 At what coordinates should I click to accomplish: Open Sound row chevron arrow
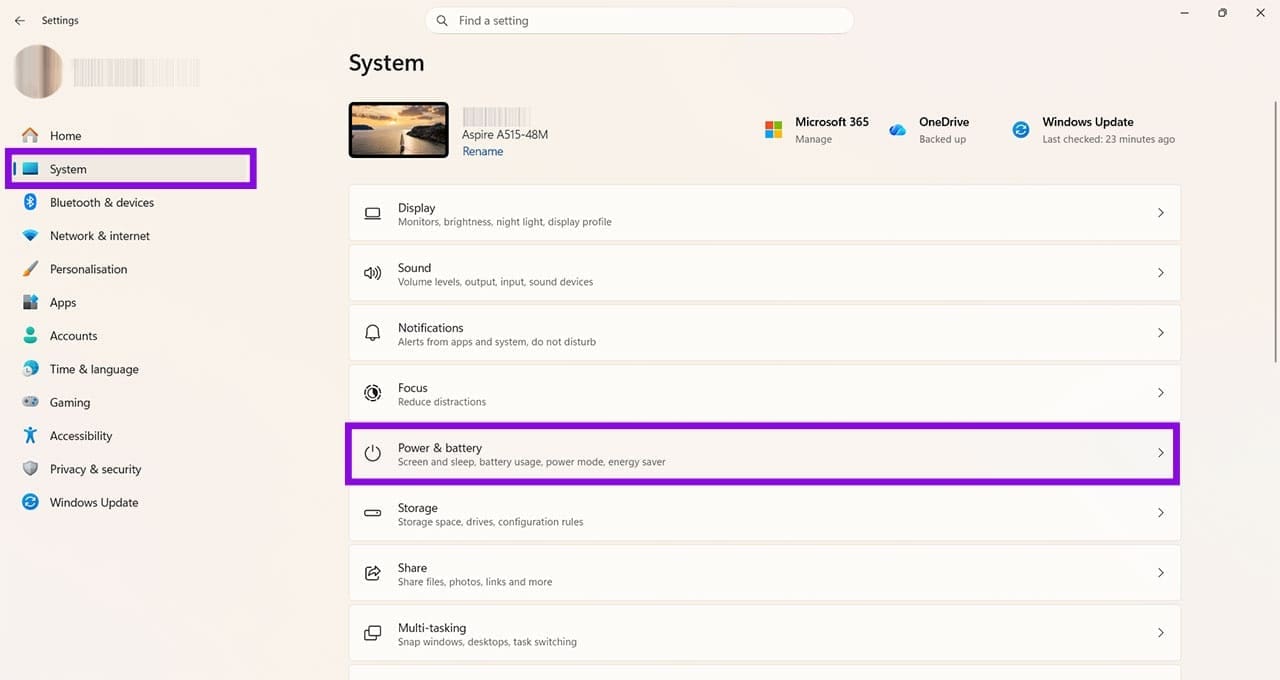coord(1161,273)
